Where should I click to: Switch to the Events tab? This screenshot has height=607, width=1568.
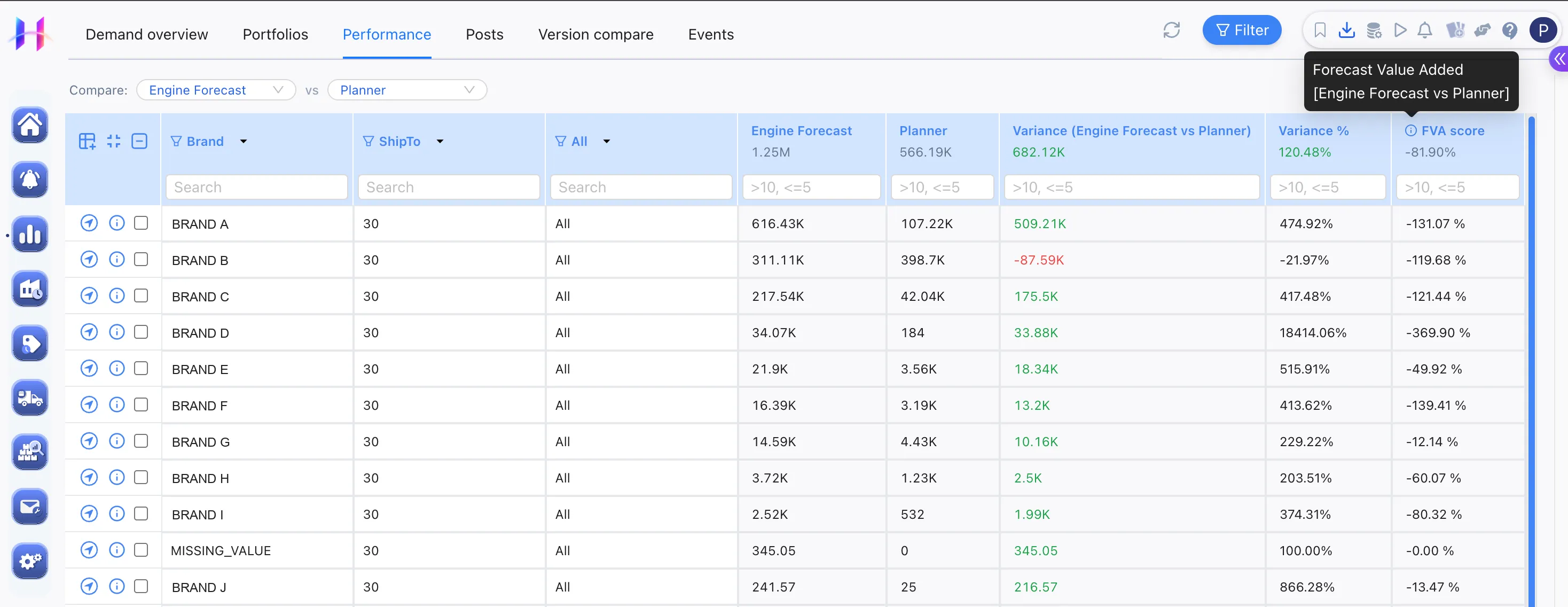click(x=710, y=34)
